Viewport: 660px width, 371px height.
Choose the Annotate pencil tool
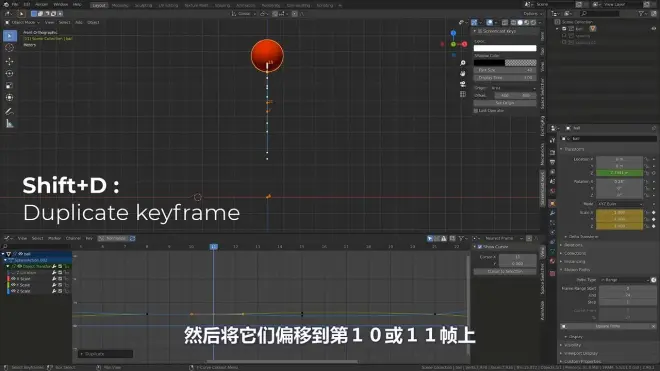(x=9, y=112)
